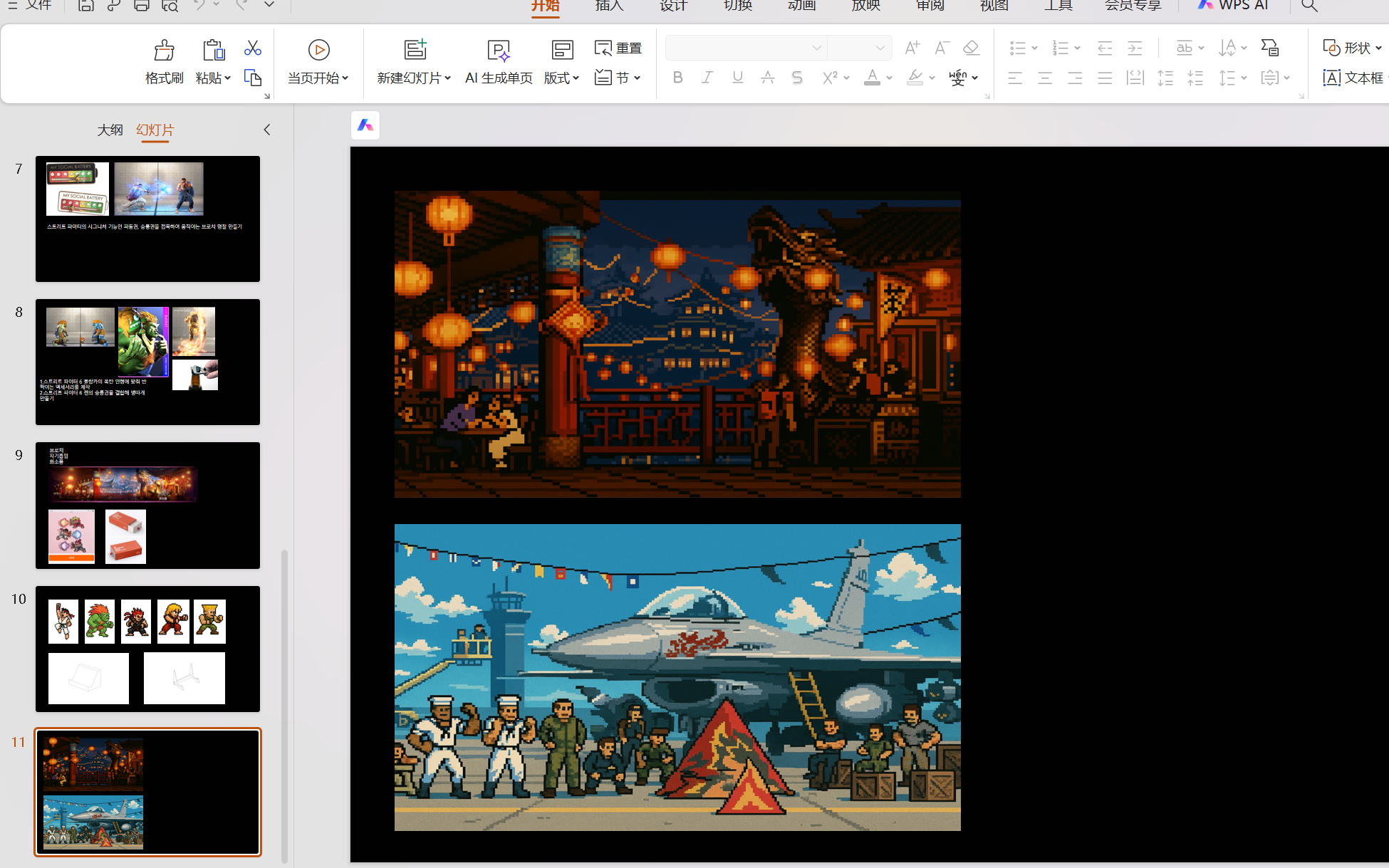Click the Format Painter (格式刷) icon

click(164, 51)
